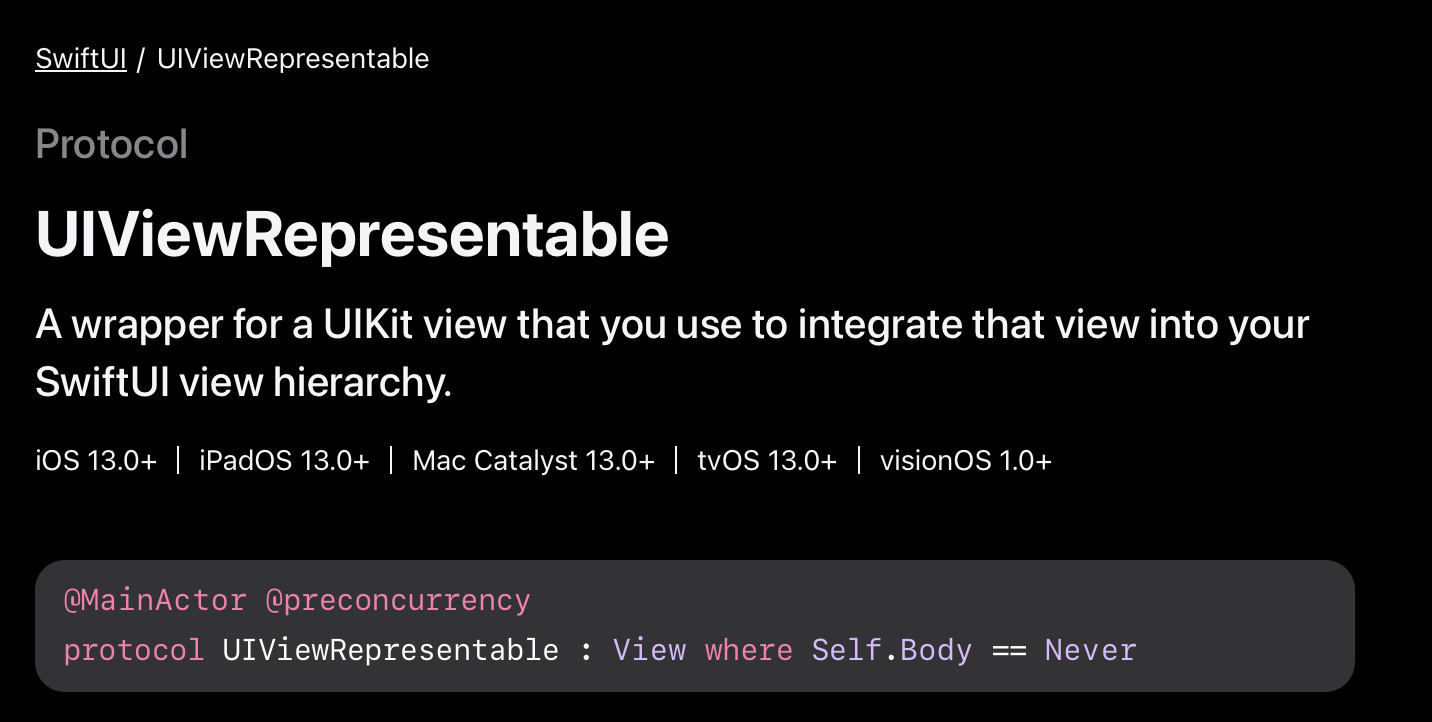Click the gray Protocol eyebrow label
This screenshot has height=722, width=1432.
click(112, 144)
